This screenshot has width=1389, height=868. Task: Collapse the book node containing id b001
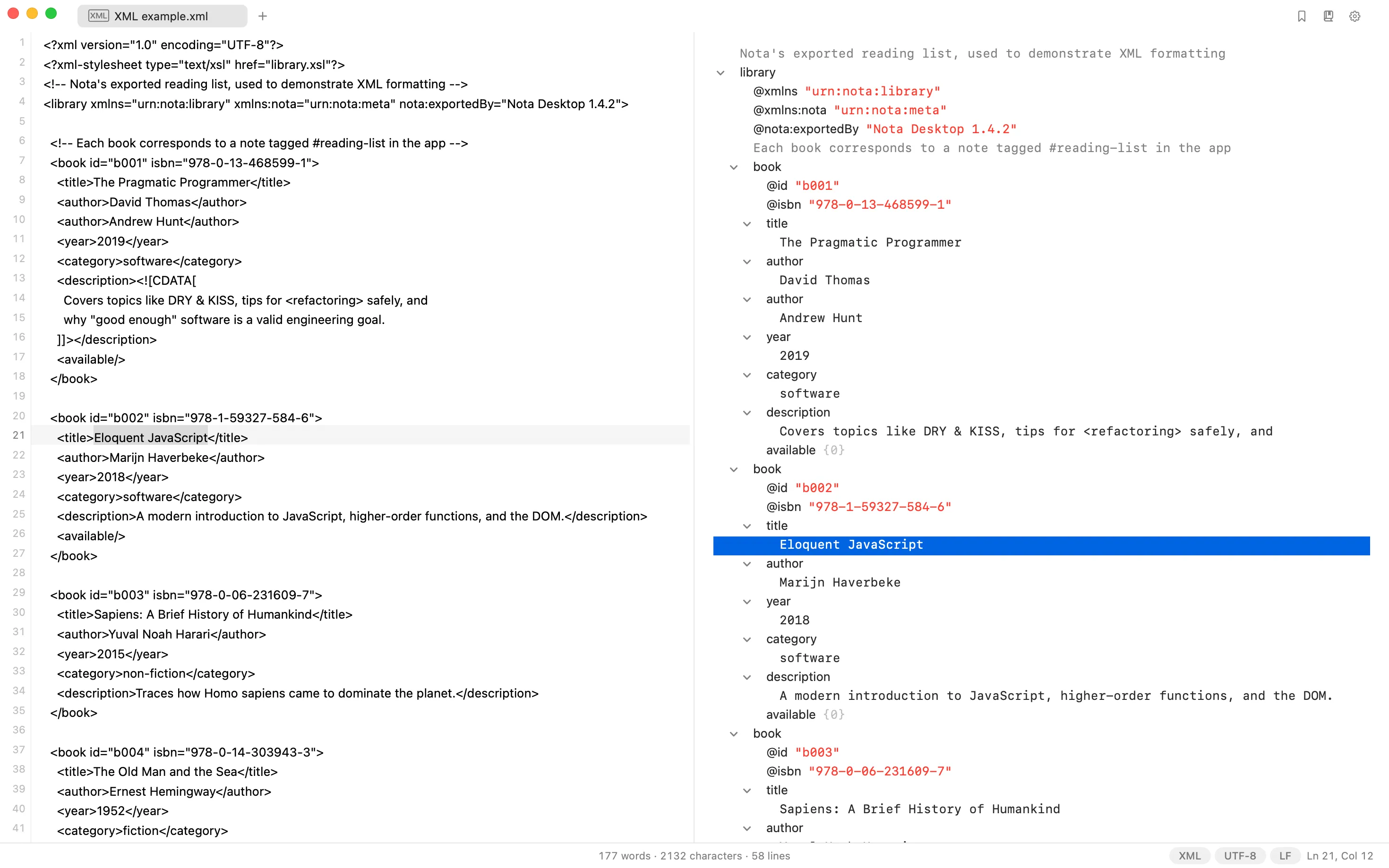[x=734, y=167]
